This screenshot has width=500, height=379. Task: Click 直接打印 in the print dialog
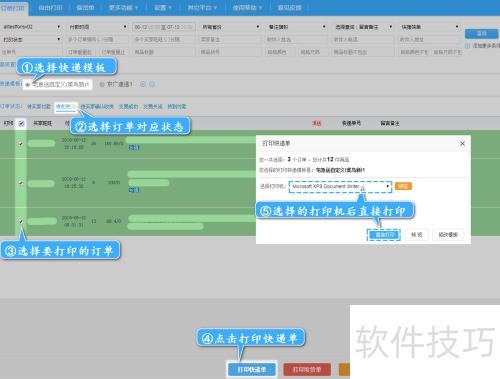[x=385, y=235]
